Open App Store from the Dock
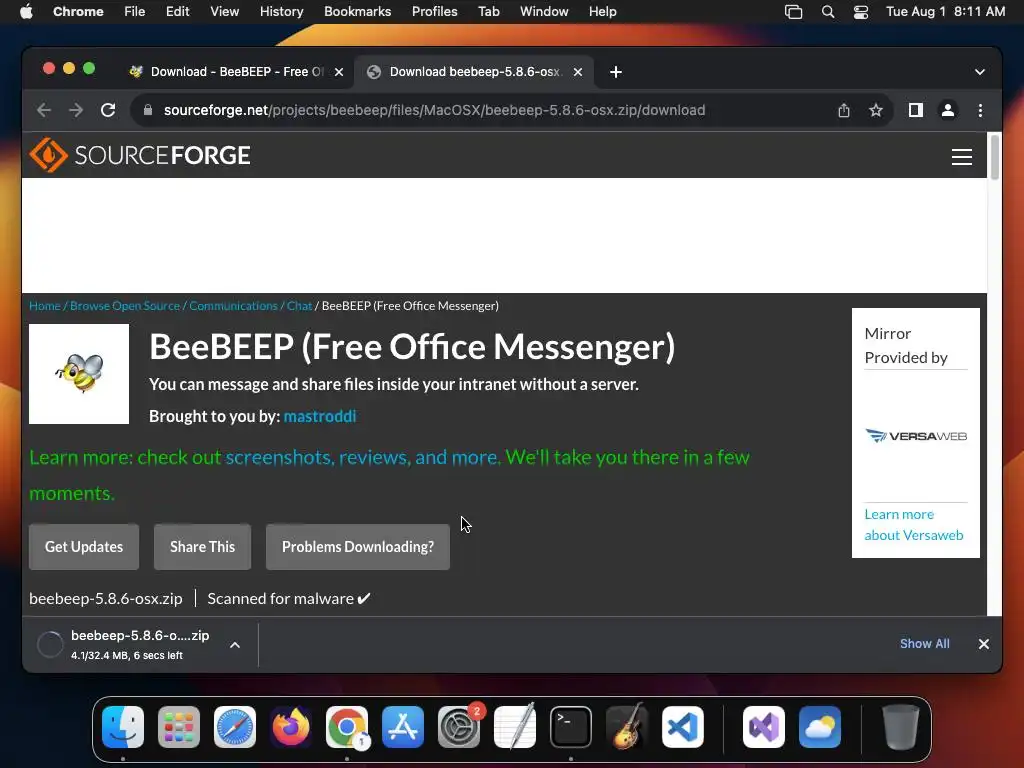Screen dimensions: 1024x768 [403, 727]
